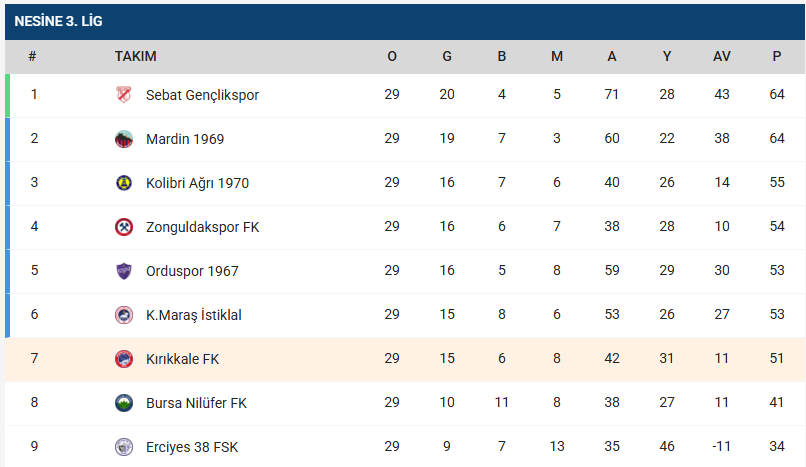Click the Kırıkkale FK team logo
The image size is (806, 467).
(x=124, y=359)
